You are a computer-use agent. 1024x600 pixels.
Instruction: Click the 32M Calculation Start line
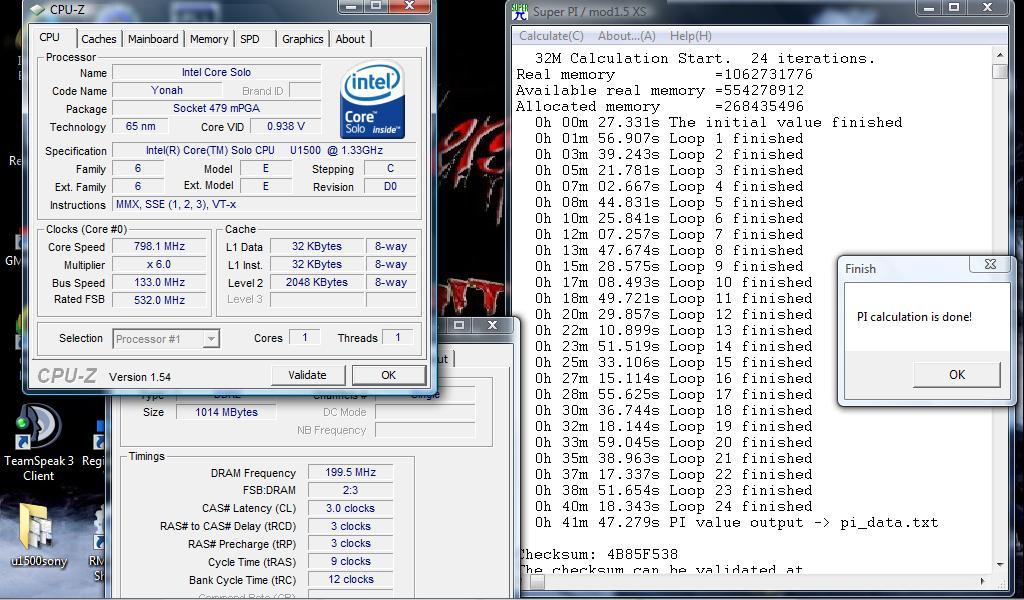(705, 58)
